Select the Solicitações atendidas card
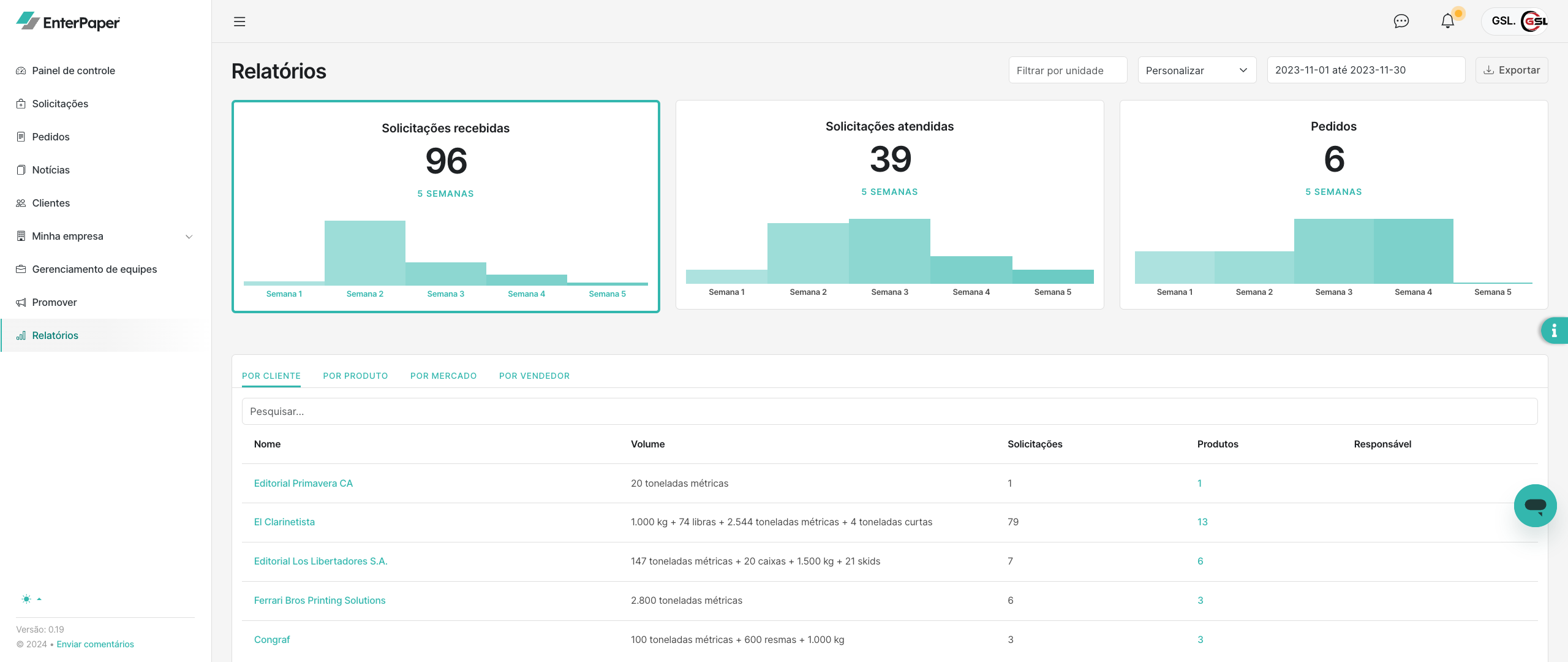 coord(889,205)
